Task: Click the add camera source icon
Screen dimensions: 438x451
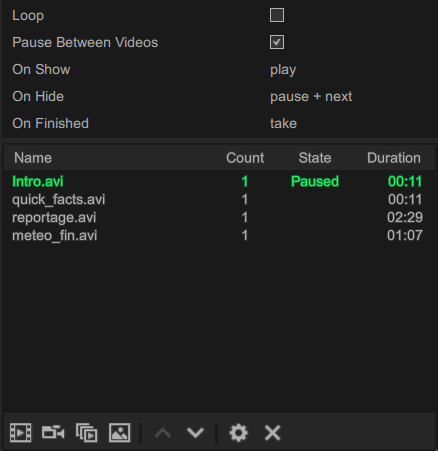Action: point(53,433)
